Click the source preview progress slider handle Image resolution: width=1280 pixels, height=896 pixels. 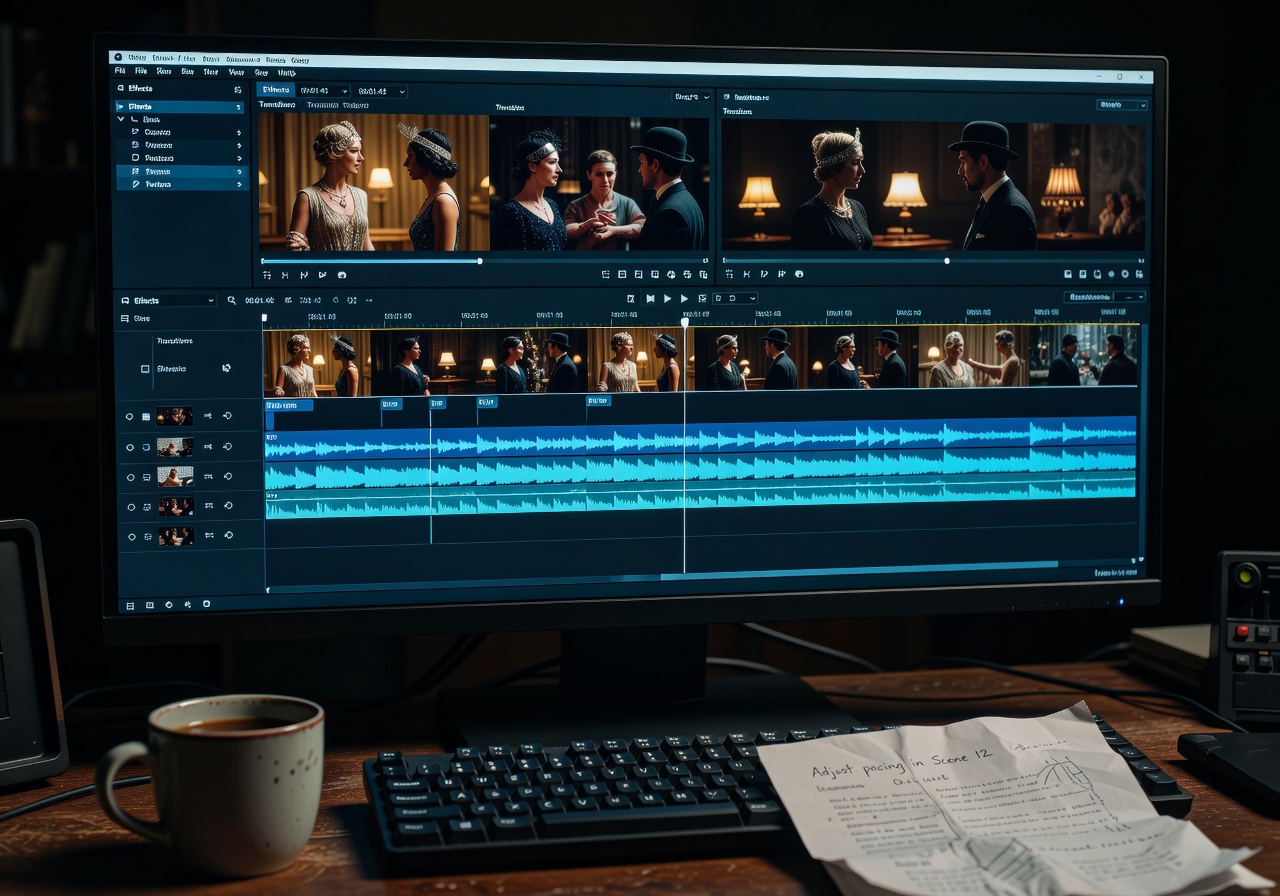[480, 261]
